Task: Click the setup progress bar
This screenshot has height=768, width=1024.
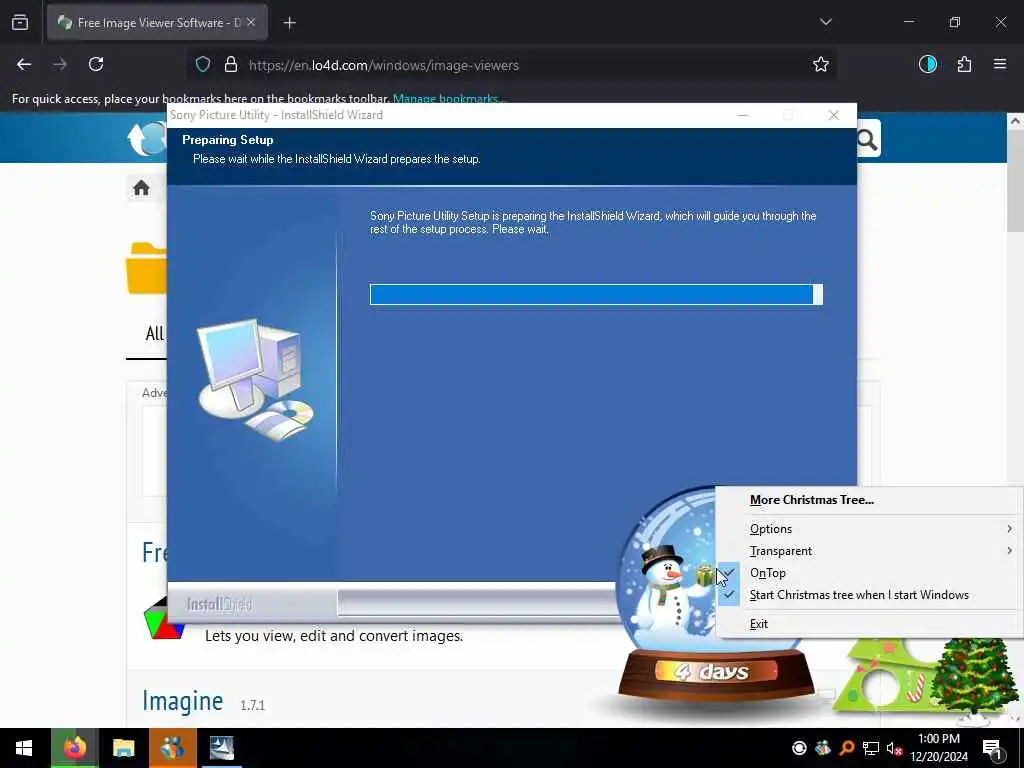Action: click(x=596, y=295)
